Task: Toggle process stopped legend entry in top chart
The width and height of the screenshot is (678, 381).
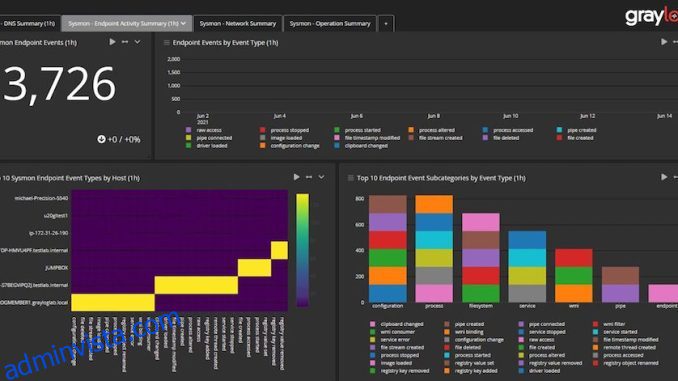Action: pos(285,130)
